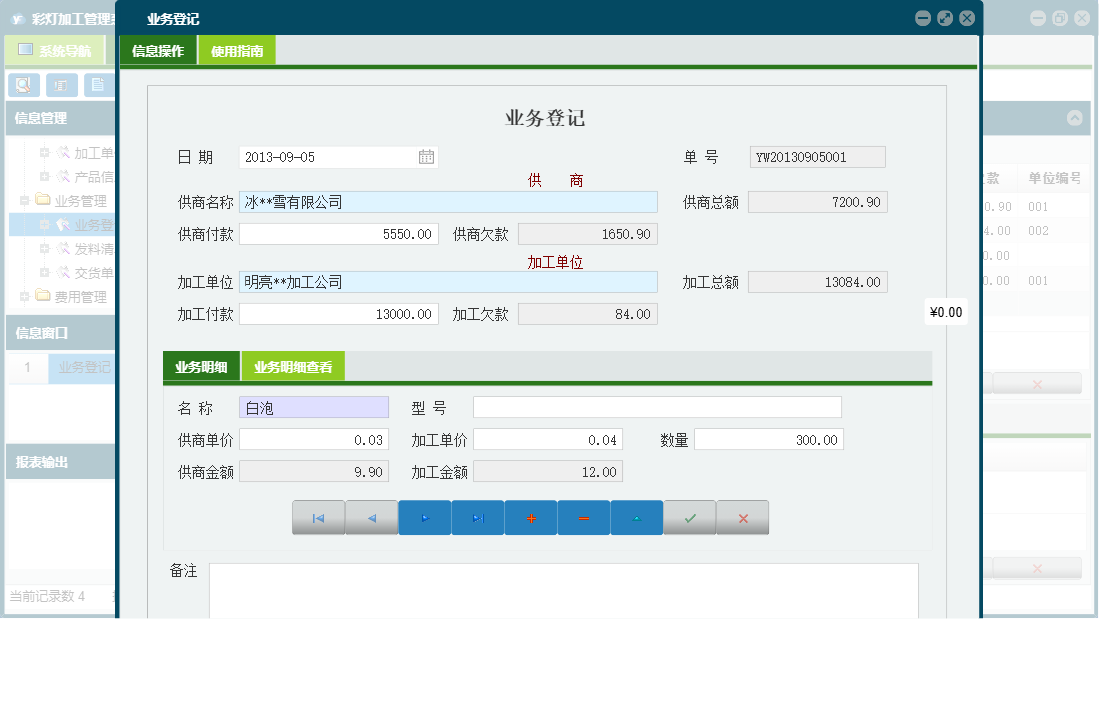The width and height of the screenshot is (1099, 705).
Task: Click the add record plus icon
Action: point(531,517)
